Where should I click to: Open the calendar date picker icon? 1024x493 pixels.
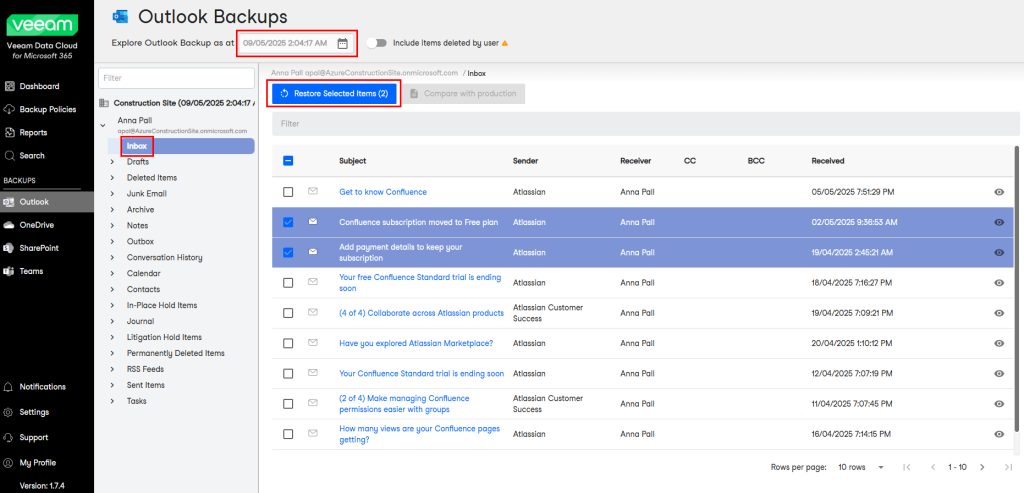[x=342, y=44]
